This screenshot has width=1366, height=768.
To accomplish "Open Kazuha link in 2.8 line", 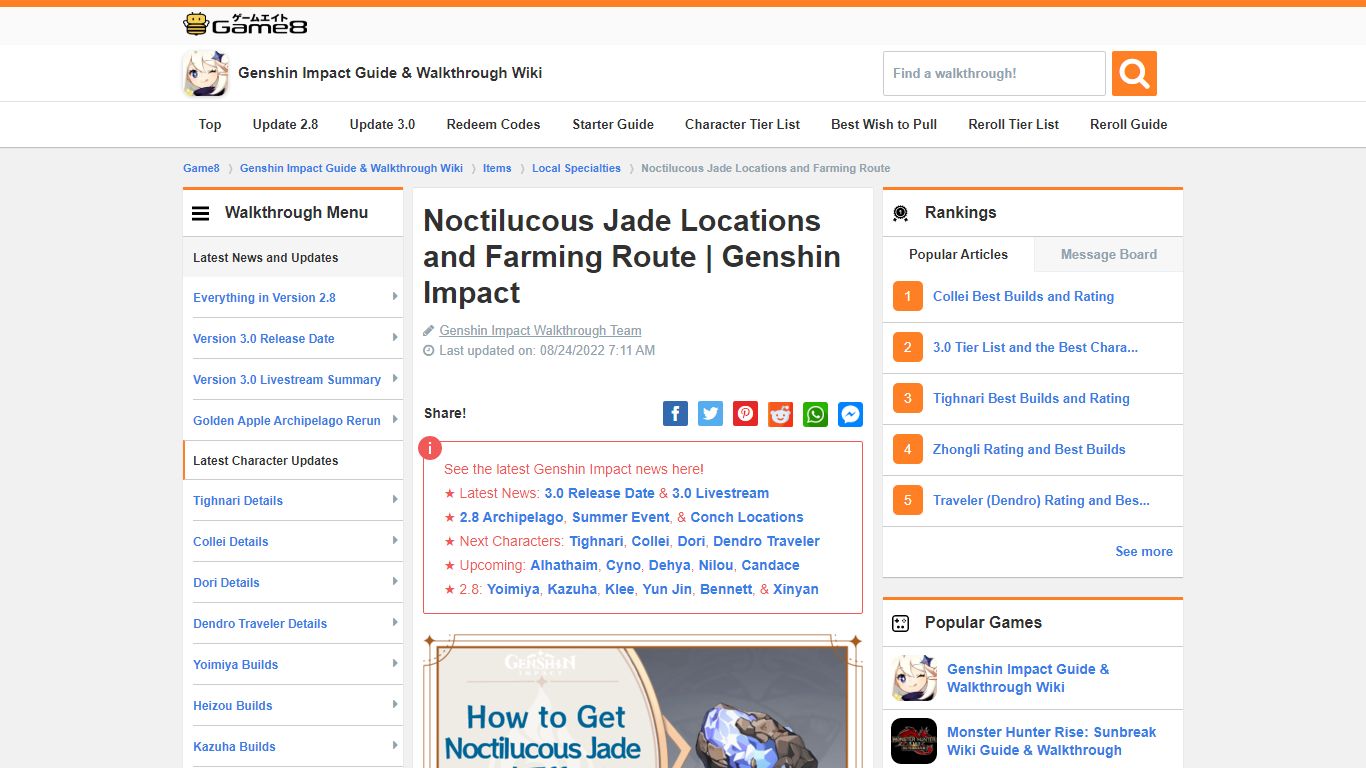I will [572, 589].
